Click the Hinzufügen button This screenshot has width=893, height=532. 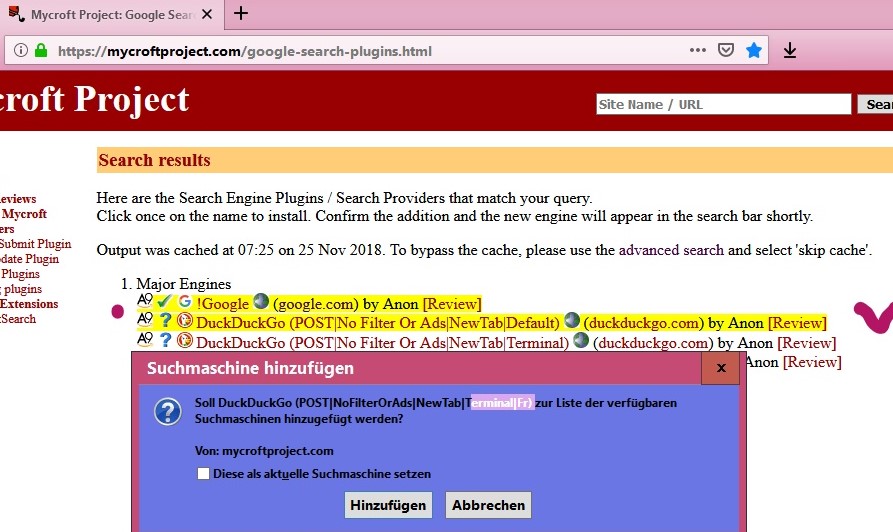point(388,505)
